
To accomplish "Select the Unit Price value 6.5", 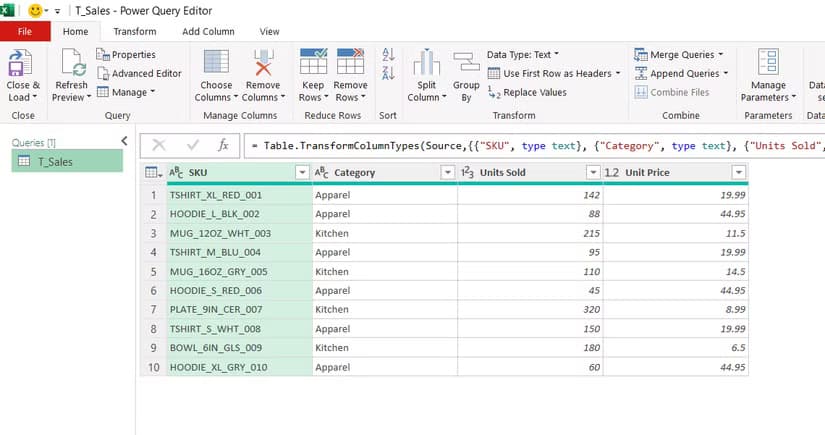I will click(x=676, y=348).
